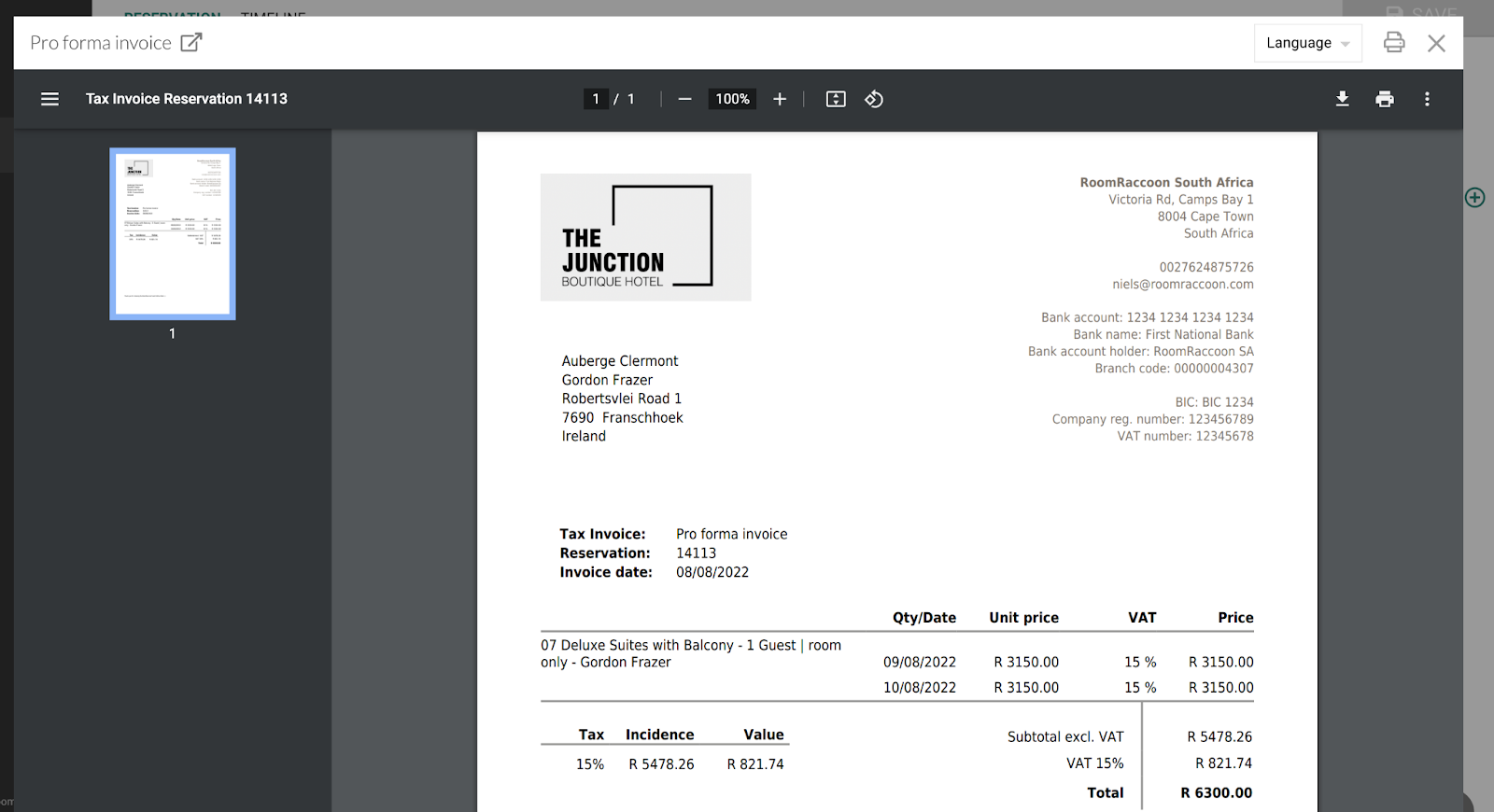Click Incidence value R 5478.26 in tax table
The height and width of the screenshot is (812, 1494).
(661, 764)
